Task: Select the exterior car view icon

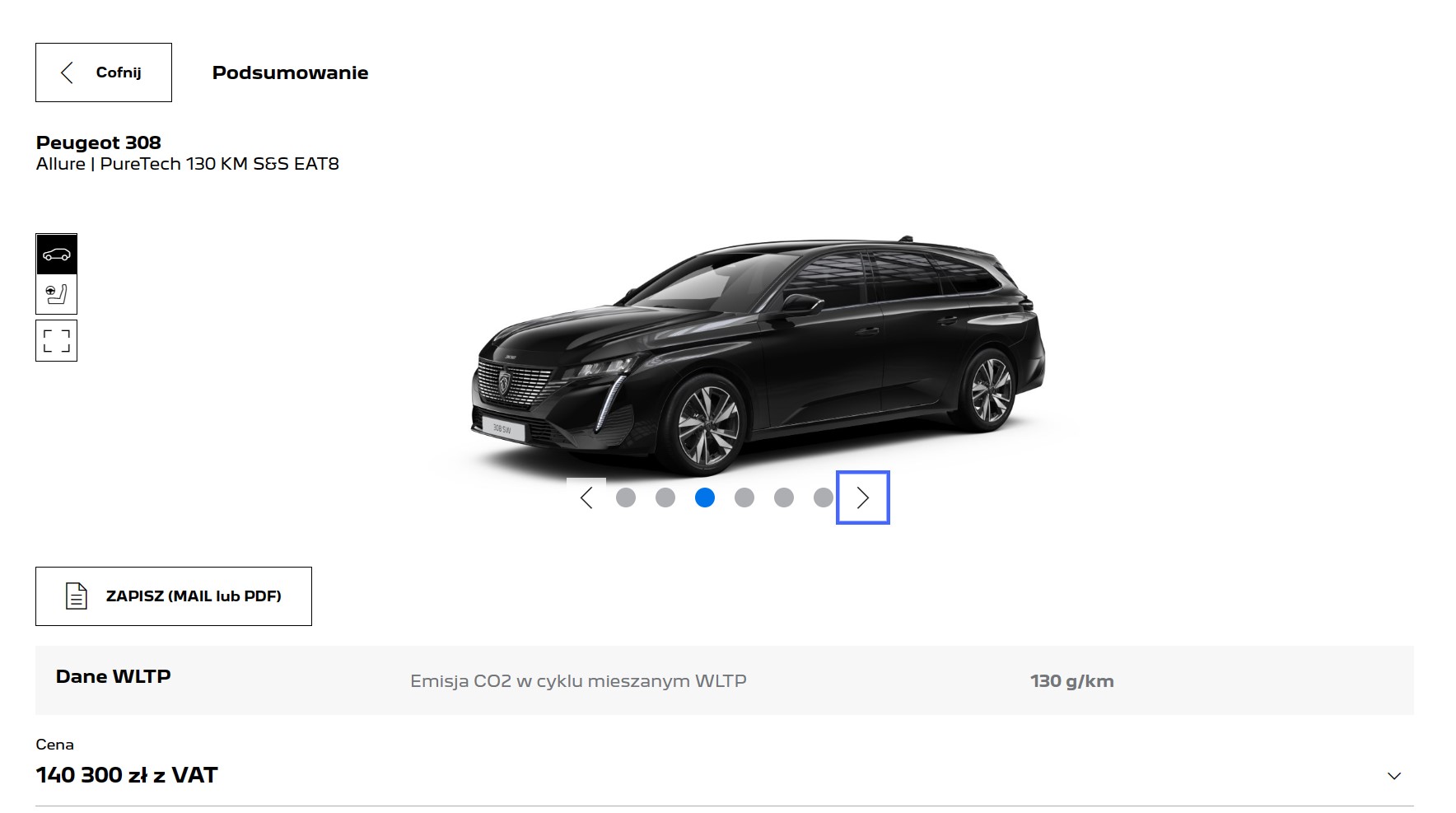Action: click(57, 254)
